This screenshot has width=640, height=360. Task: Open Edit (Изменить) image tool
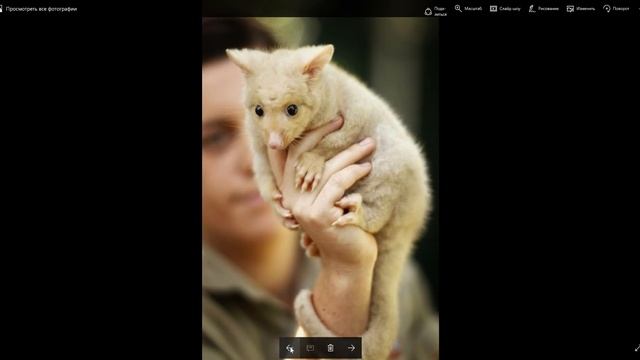click(x=581, y=9)
